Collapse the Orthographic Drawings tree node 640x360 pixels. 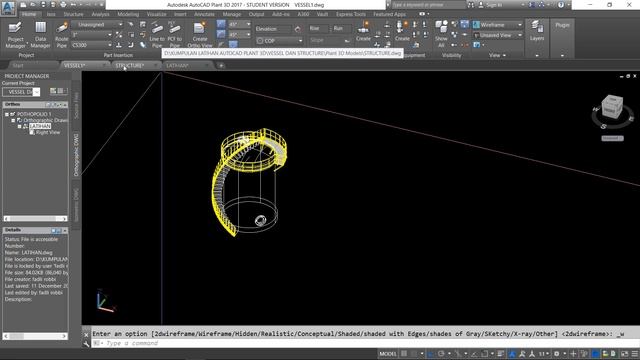13,120
